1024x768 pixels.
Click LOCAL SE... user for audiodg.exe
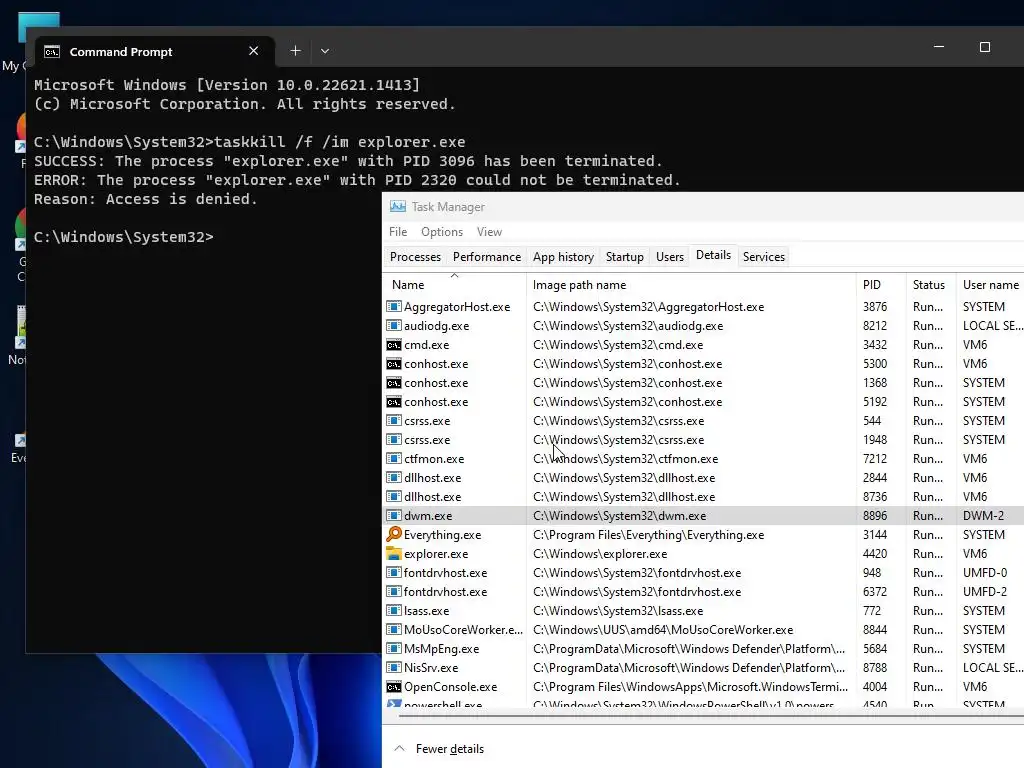[993, 326]
